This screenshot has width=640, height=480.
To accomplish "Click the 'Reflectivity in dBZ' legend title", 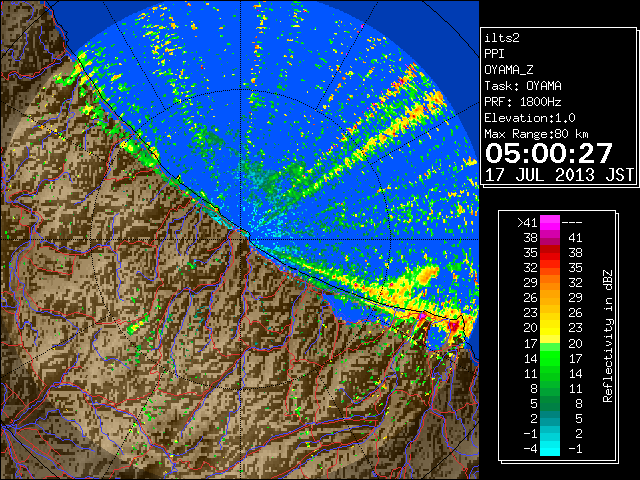I will tap(608, 336).
